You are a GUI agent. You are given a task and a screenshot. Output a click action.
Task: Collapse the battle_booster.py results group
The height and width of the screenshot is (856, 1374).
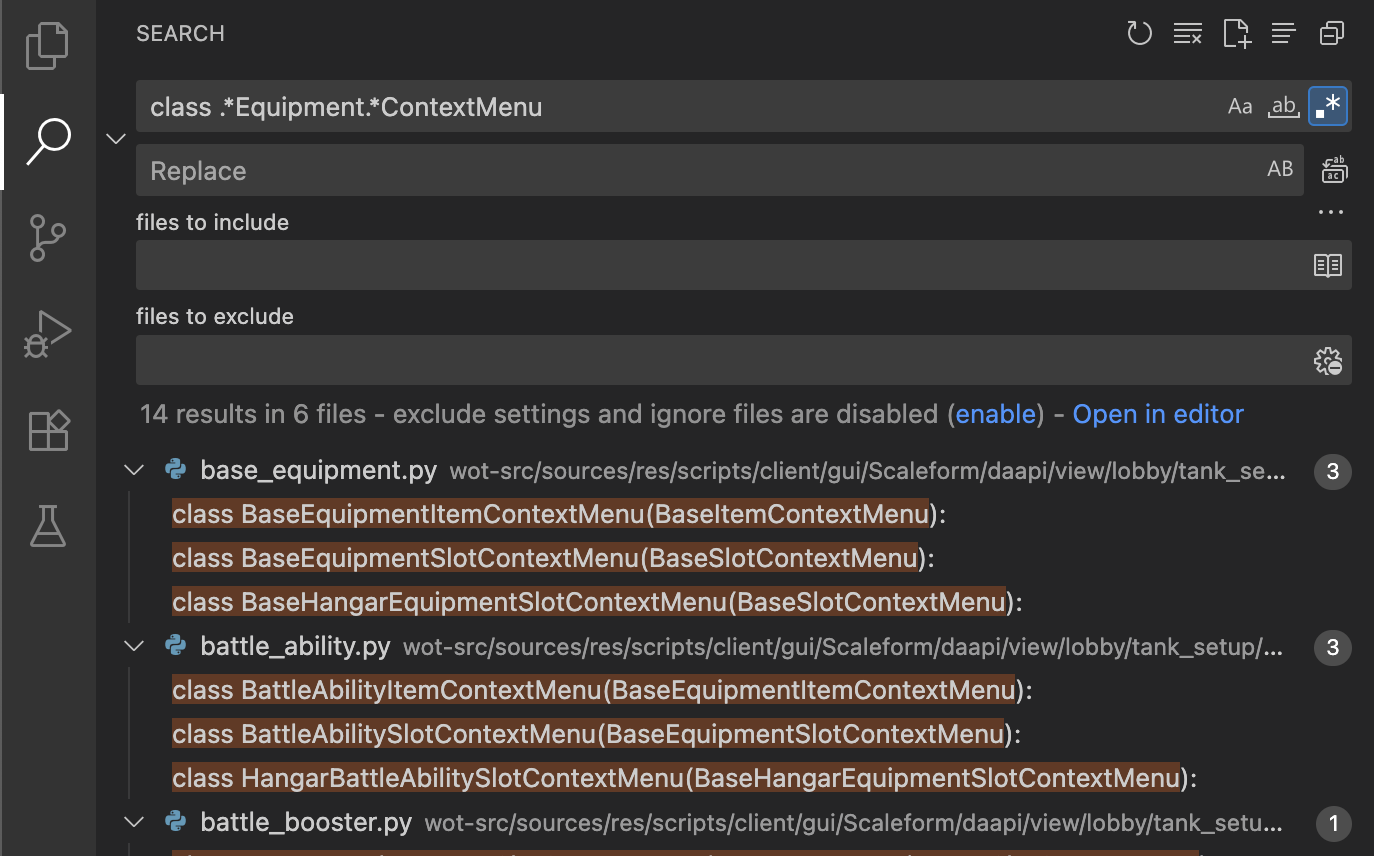[134, 823]
